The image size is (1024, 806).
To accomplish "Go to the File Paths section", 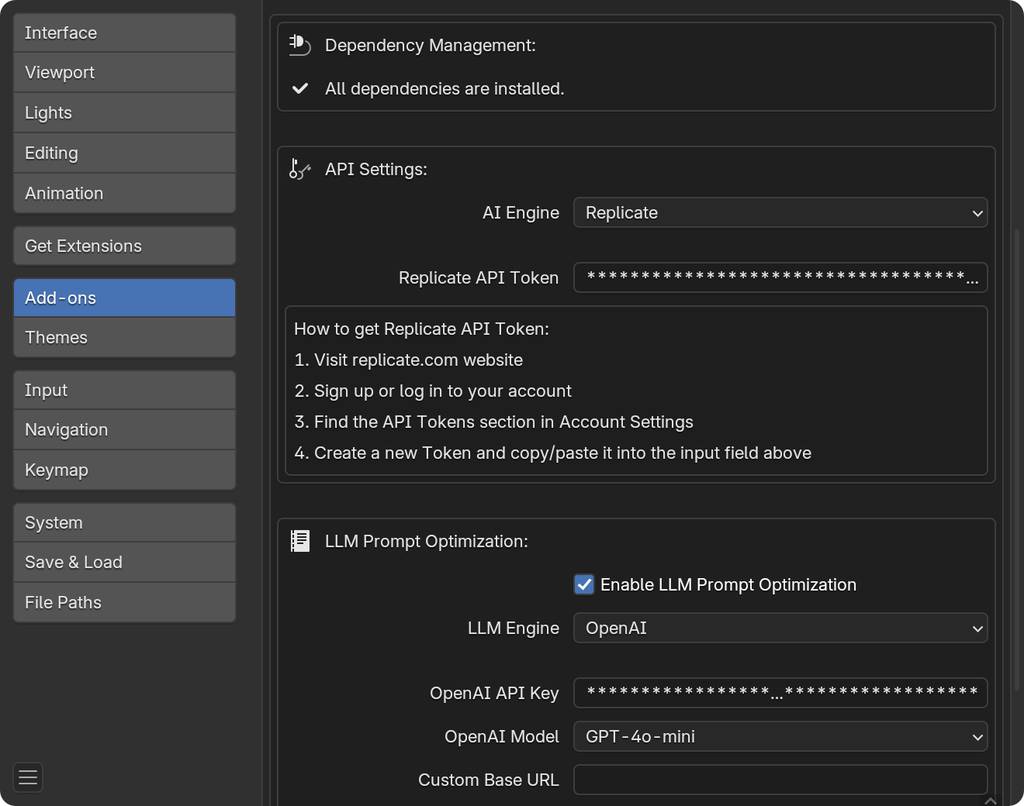I will 124,603.
